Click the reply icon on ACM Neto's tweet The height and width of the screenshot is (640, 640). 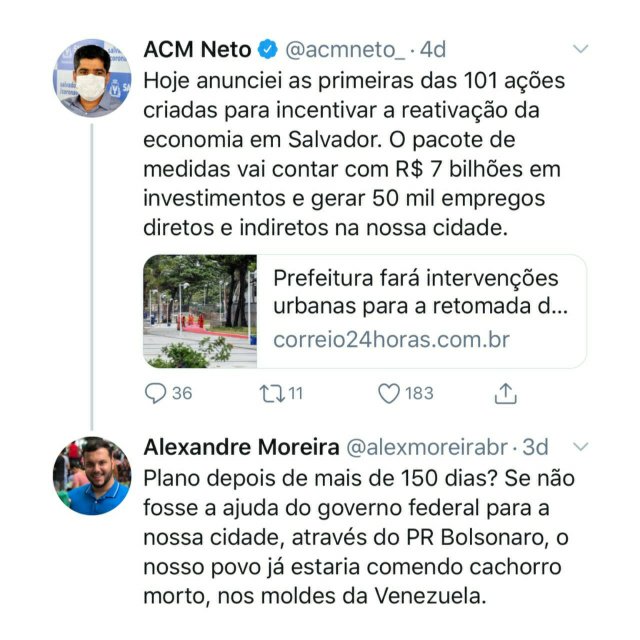pos(155,393)
